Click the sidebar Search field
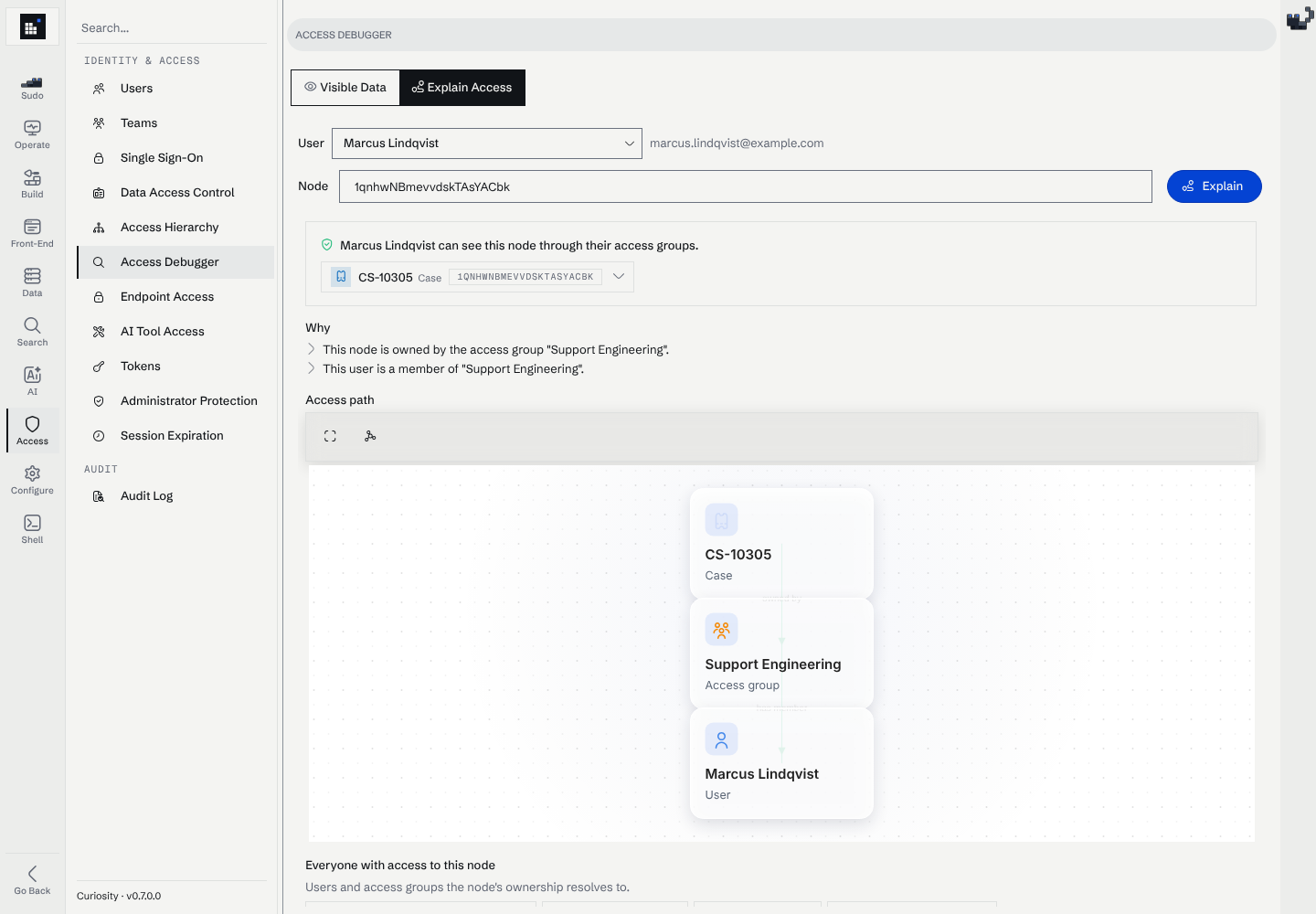1316x914 pixels. coord(172,28)
